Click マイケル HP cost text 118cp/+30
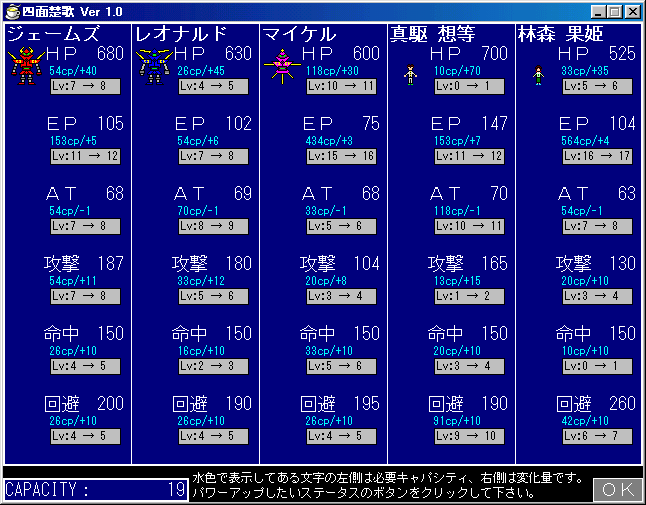 (332, 71)
